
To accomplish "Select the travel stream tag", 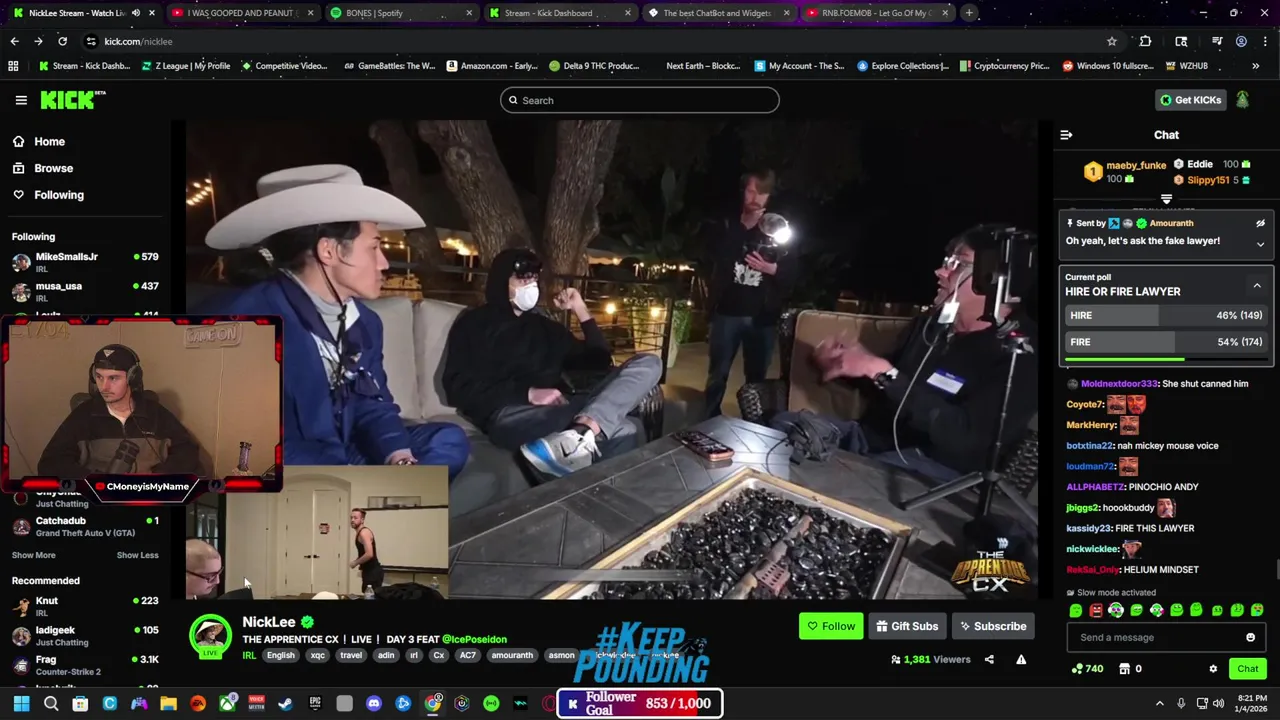I will (x=351, y=656).
